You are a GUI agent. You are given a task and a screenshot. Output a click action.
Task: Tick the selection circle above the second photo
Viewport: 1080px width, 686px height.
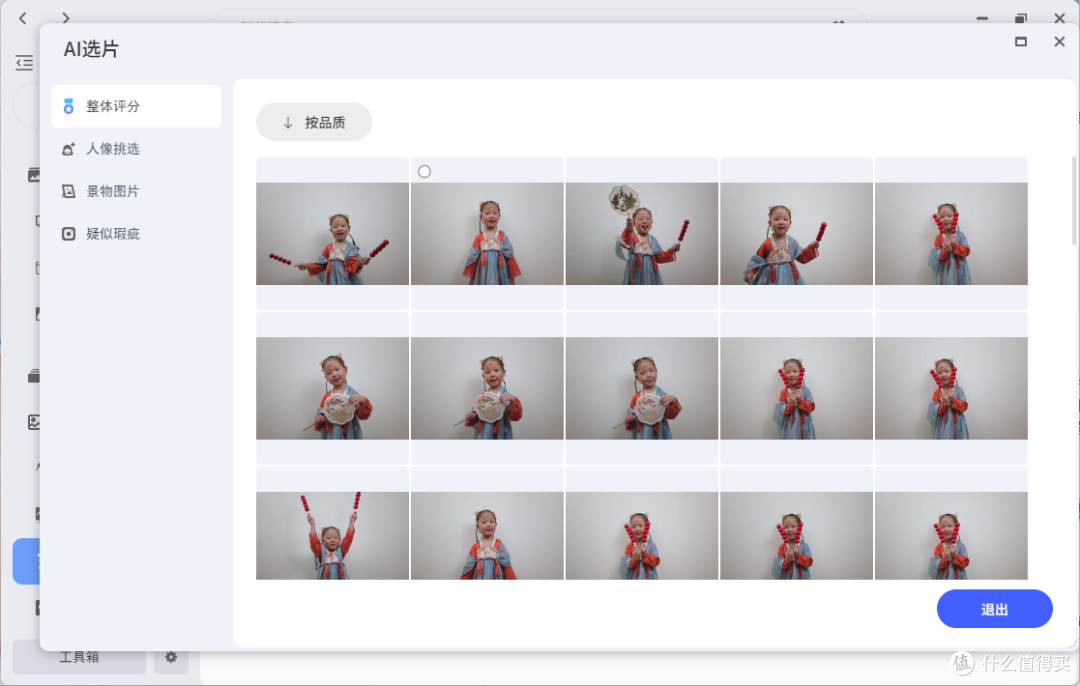[424, 172]
